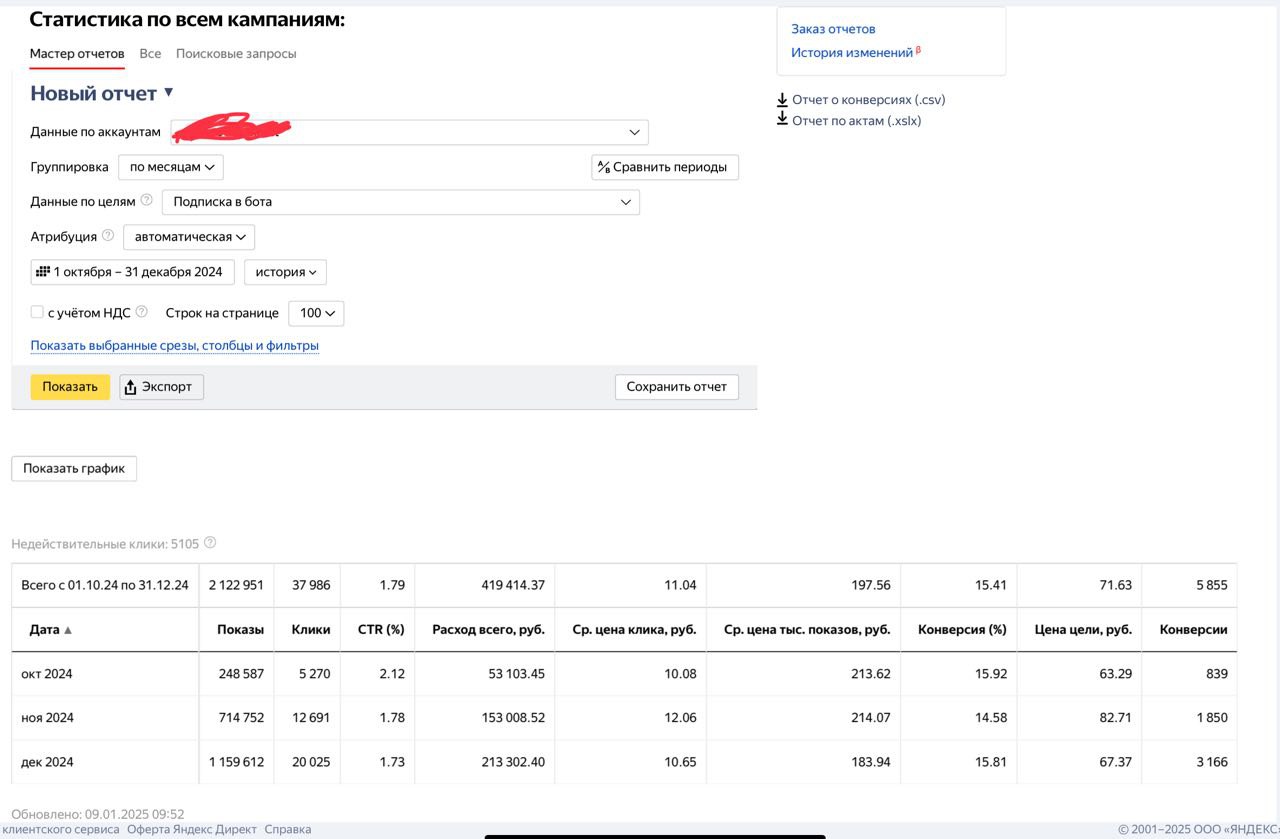Screen dimensions: 1280x839
Task: Download Отчет по актам xslx icon
Action: (x=783, y=120)
